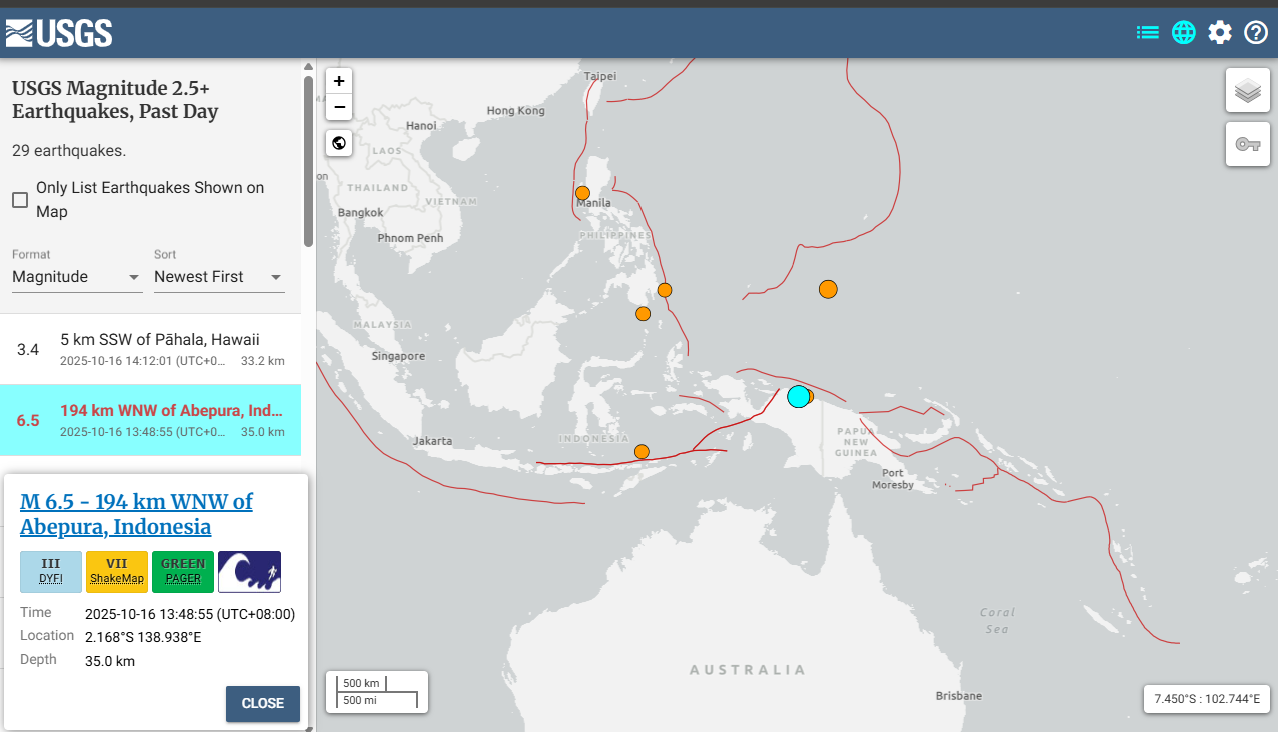Click the zoom in plus control
Image resolution: width=1278 pixels, height=732 pixels.
tap(338, 80)
